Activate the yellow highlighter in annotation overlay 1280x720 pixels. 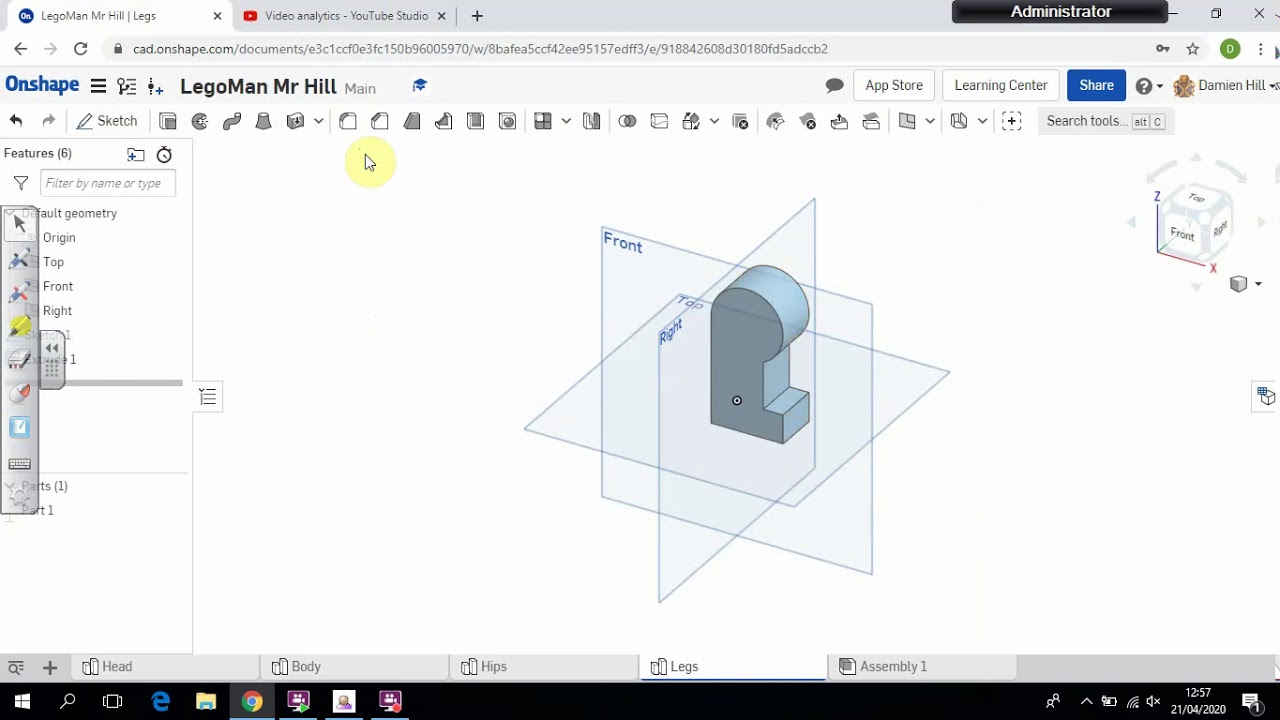[x=20, y=326]
